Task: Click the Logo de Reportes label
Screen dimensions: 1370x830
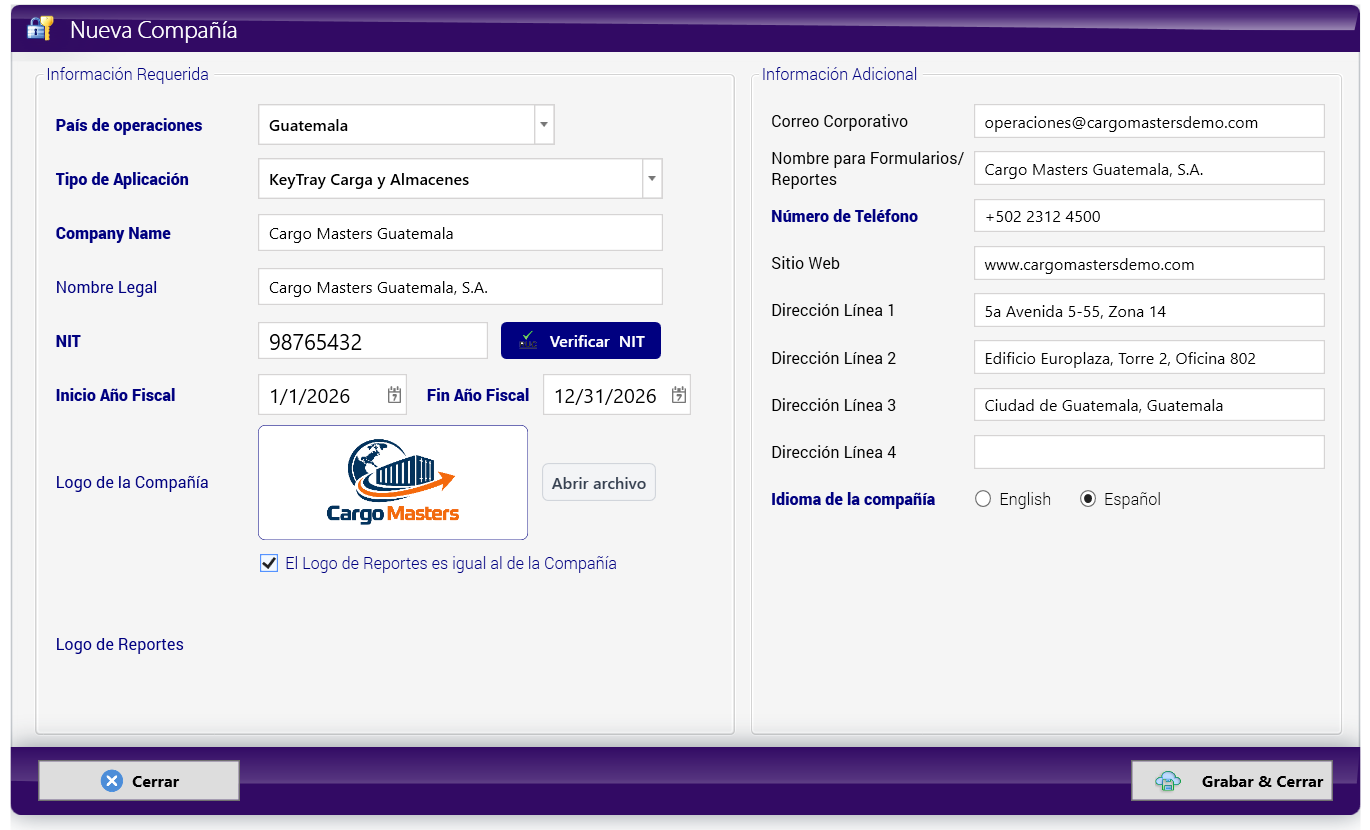Action: (x=120, y=644)
